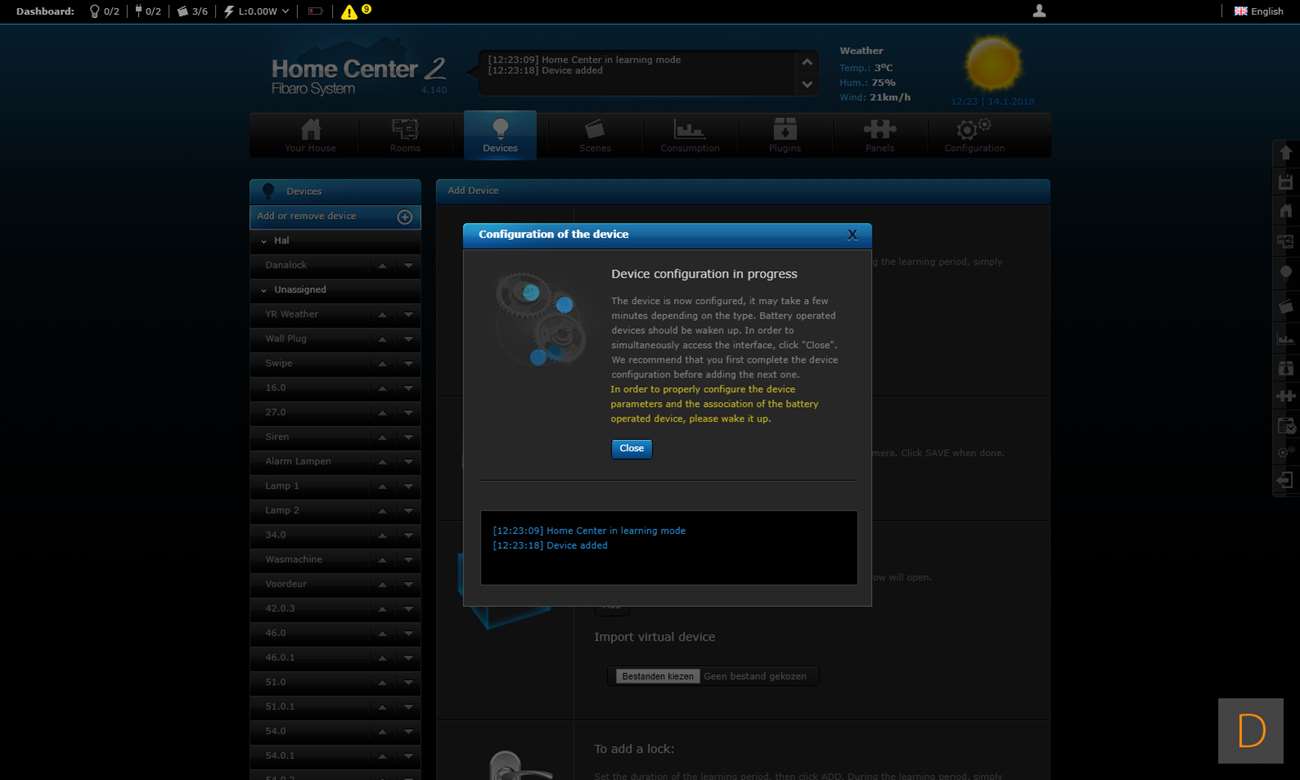
Task: Move Wall Plug up in list
Action: (382, 339)
